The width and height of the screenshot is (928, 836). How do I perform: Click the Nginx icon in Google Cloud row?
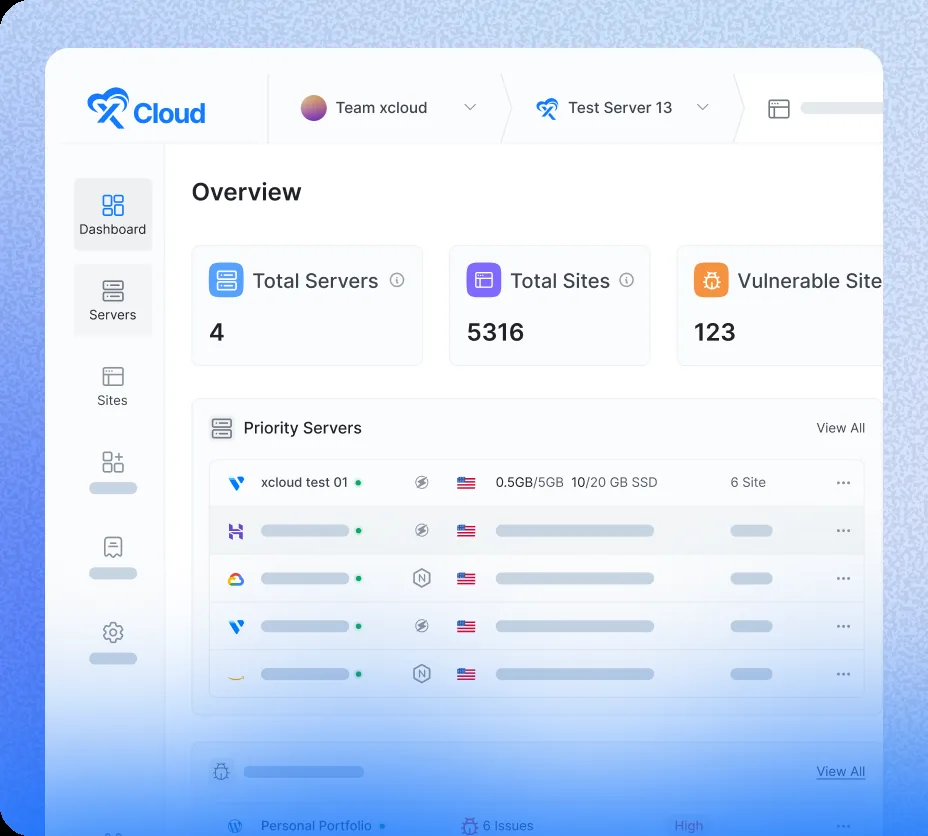point(421,578)
